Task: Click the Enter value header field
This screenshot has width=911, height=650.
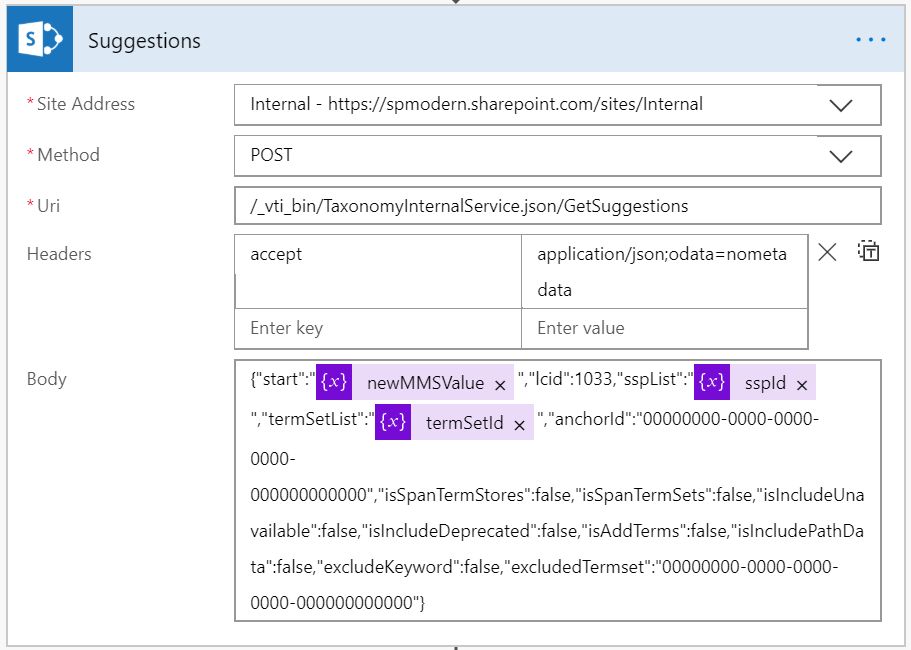Action: tap(665, 328)
